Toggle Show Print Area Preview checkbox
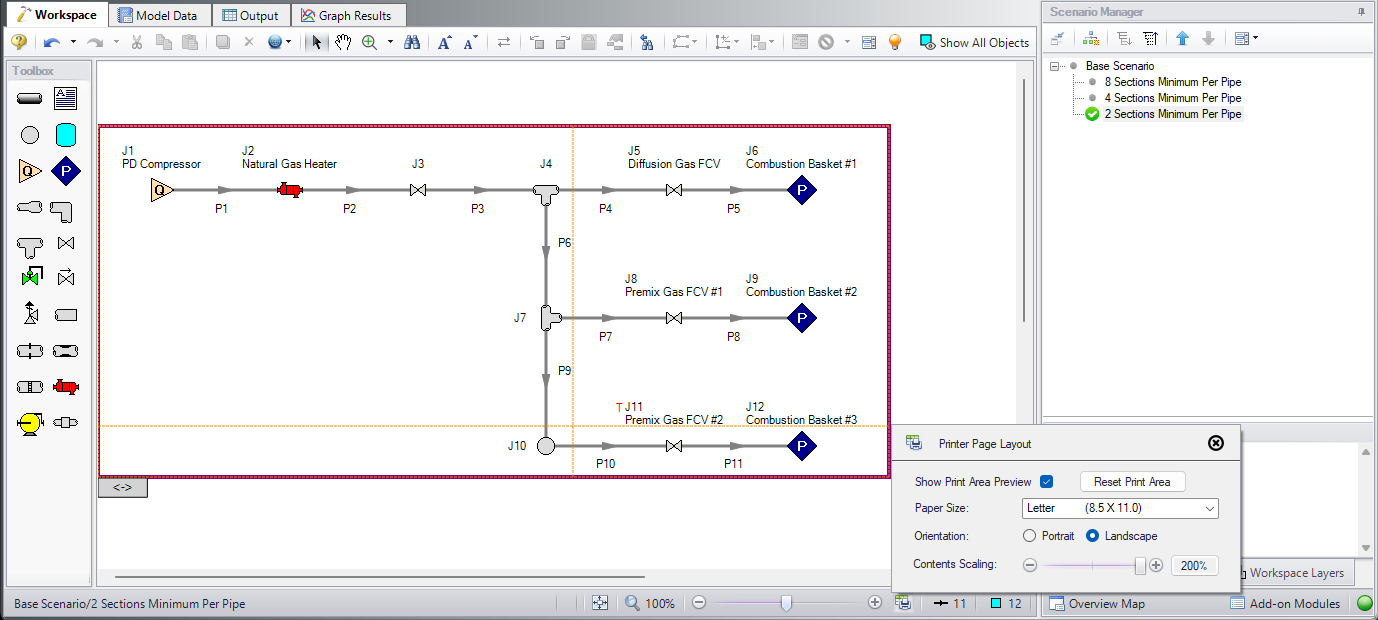Viewport: 1378px width, 620px height. click(x=1046, y=481)
